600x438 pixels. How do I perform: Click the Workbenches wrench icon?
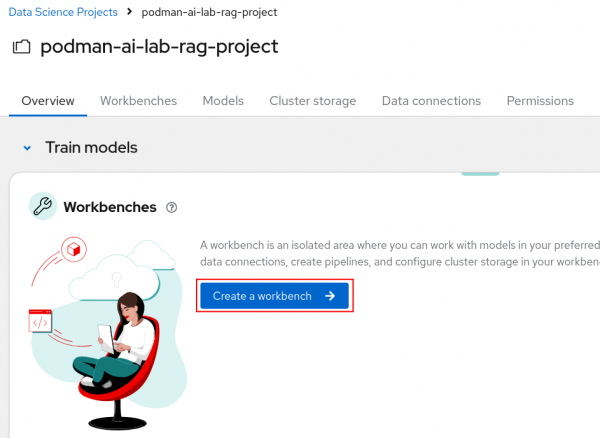(42, 207)
